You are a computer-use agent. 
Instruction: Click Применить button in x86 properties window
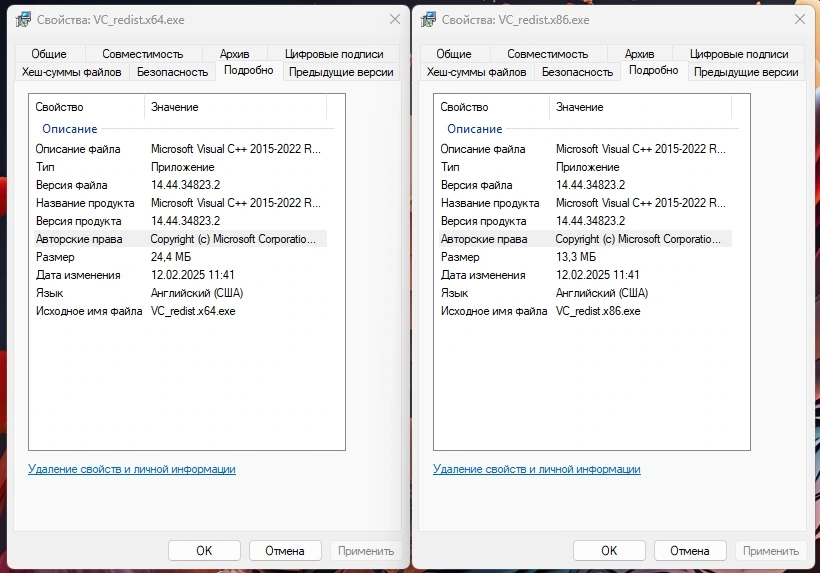tap(771, 551)
